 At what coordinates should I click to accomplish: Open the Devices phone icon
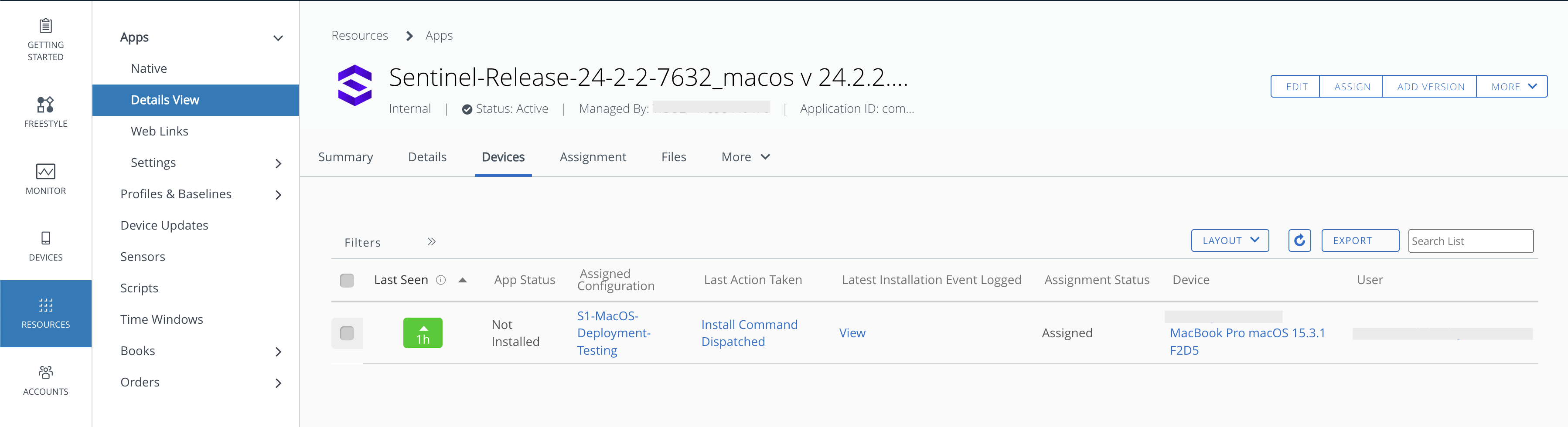pos(46,238)
